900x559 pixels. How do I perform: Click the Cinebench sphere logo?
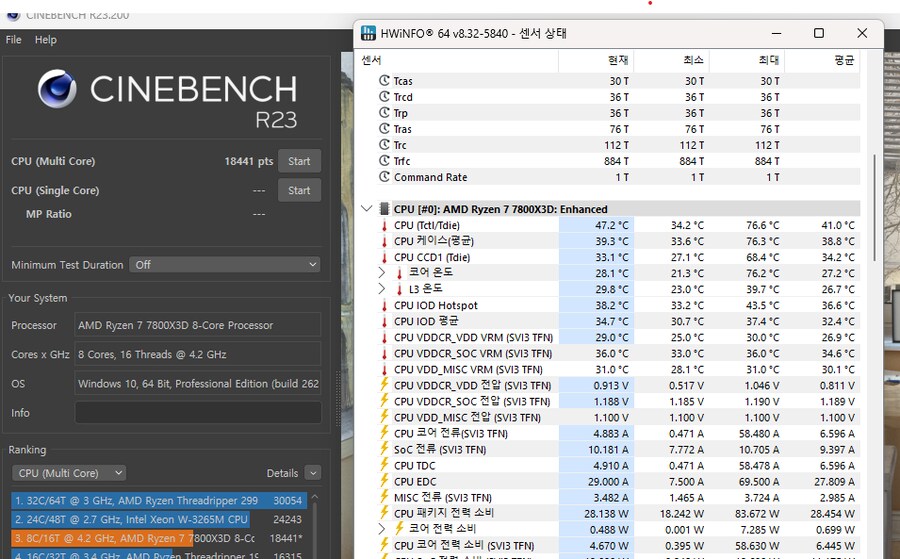[58, 90]
